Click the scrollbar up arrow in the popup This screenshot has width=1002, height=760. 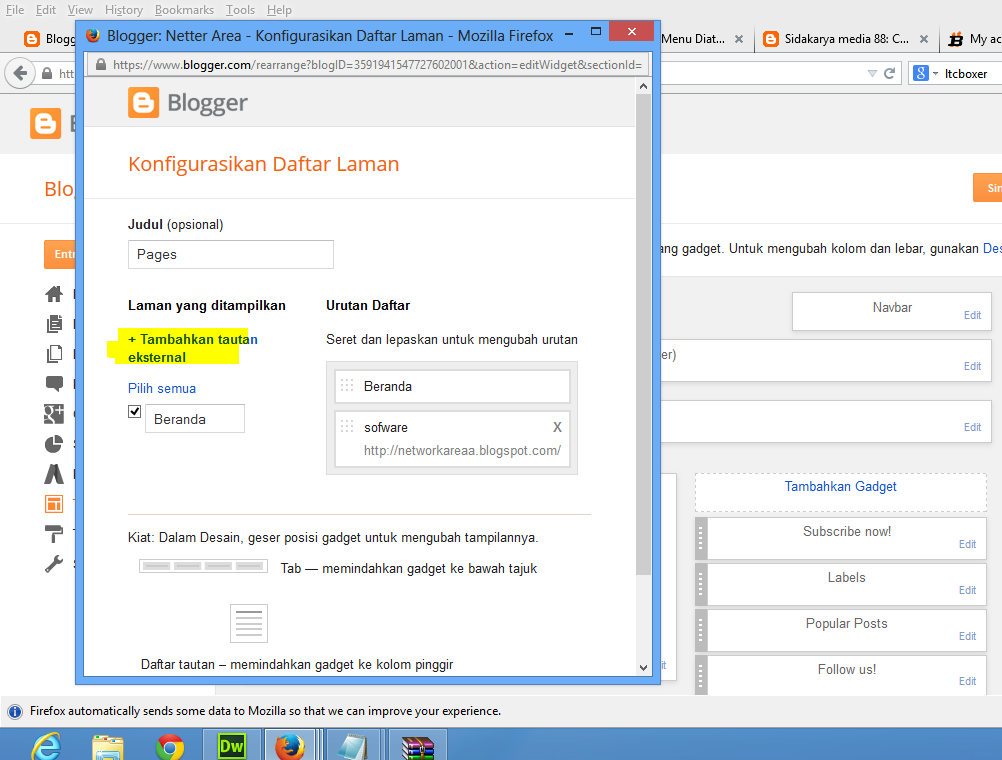click(x=644, y=86)
